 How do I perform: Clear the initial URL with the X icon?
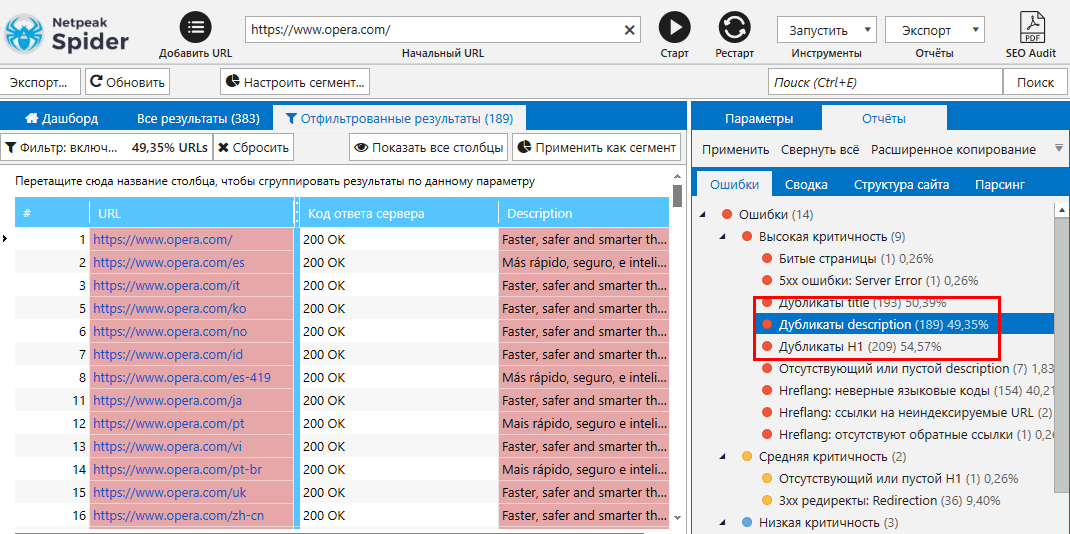coord(629,30)
